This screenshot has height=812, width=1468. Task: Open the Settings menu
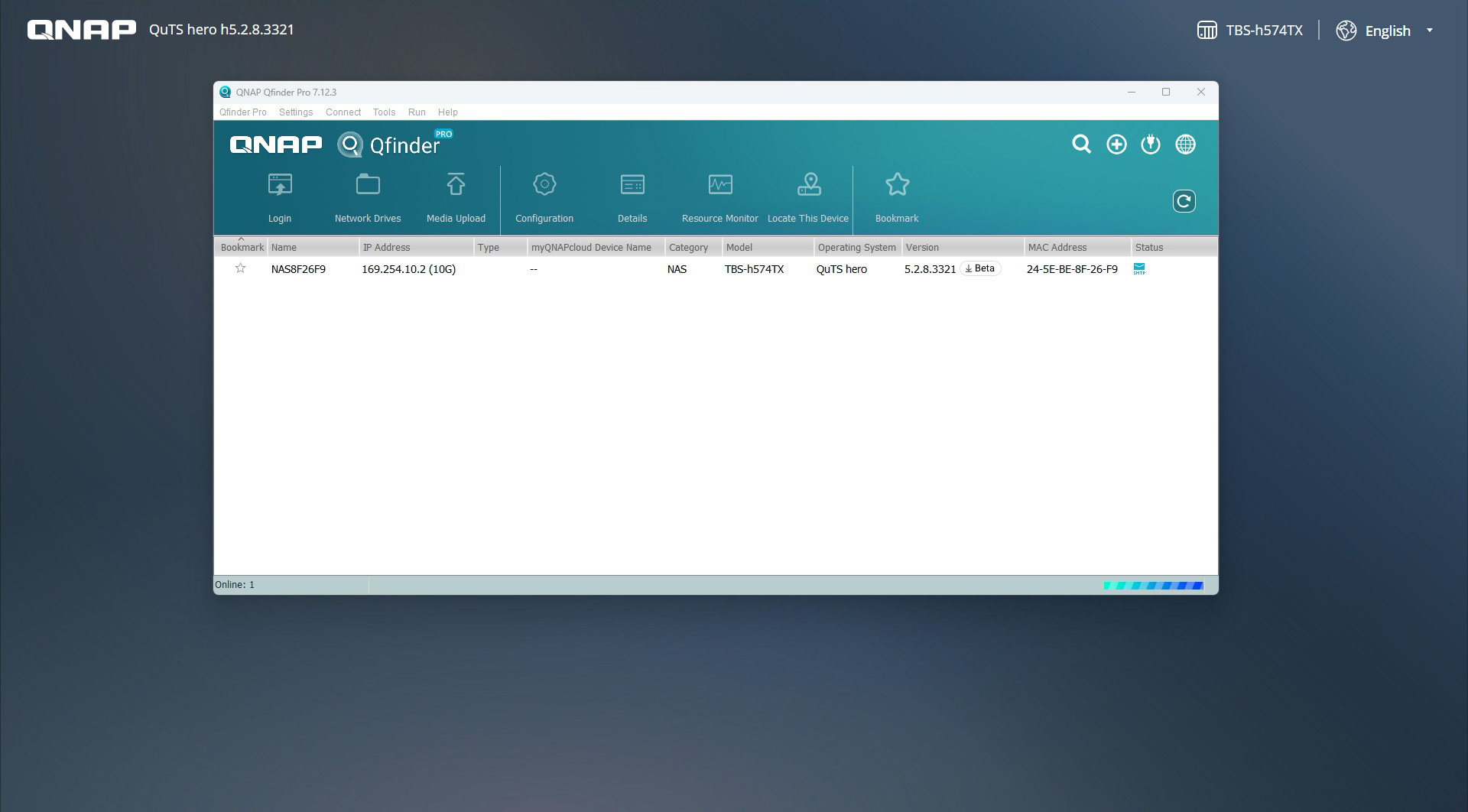coord(296,112)
